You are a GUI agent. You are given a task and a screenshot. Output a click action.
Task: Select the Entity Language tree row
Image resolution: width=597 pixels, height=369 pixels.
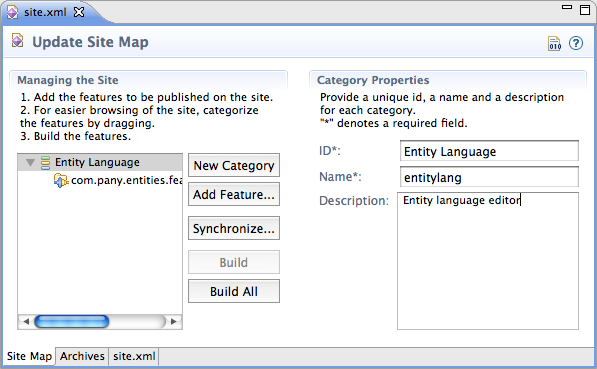pos(100,163)
